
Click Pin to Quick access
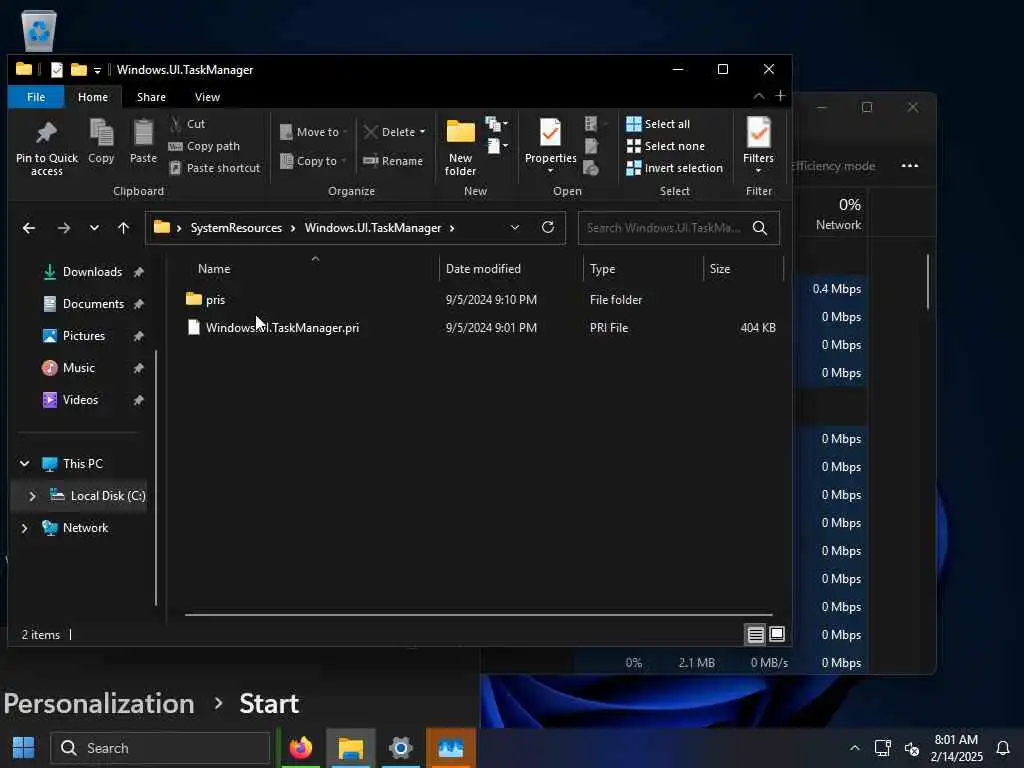[x=46, y=148]
